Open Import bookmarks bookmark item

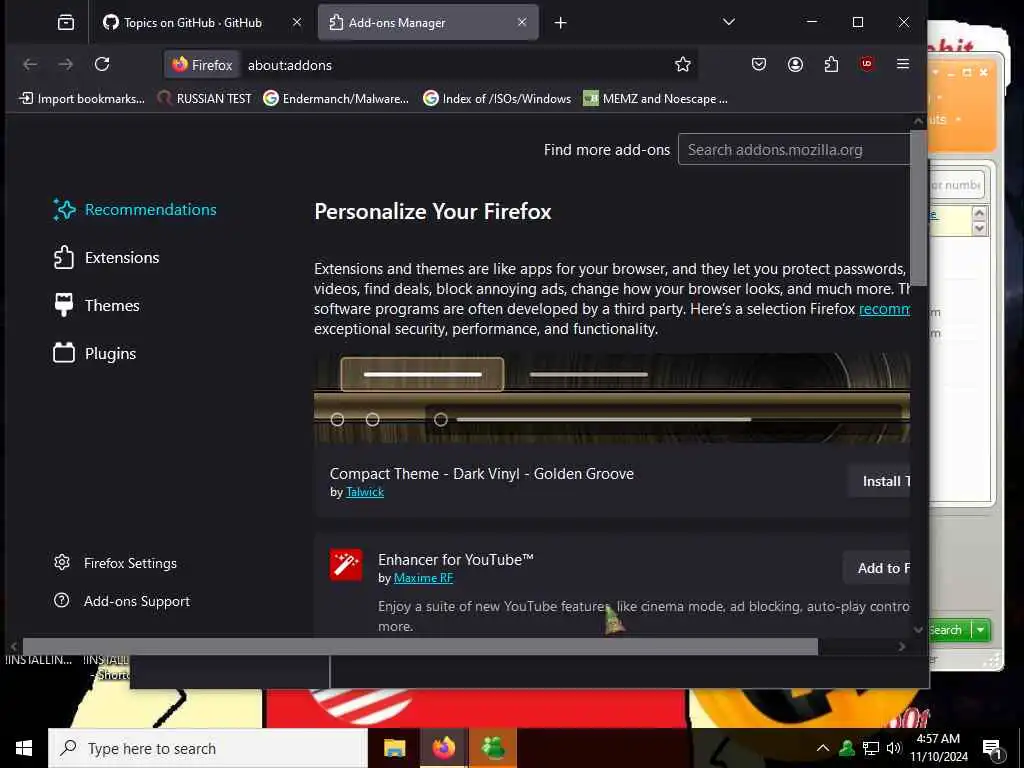click(82, 99)
